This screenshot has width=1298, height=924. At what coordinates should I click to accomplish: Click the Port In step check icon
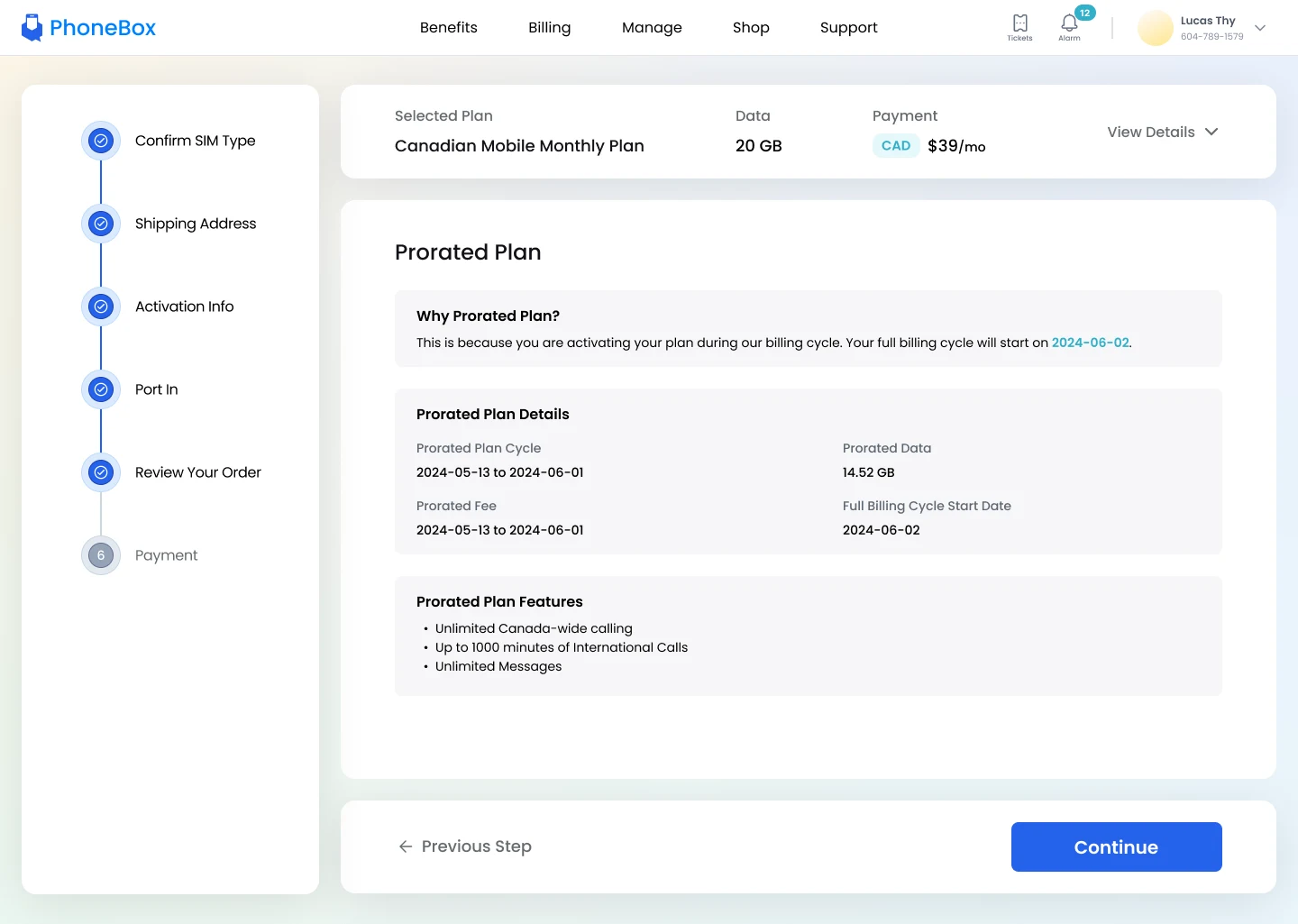[x=101, y=389]
